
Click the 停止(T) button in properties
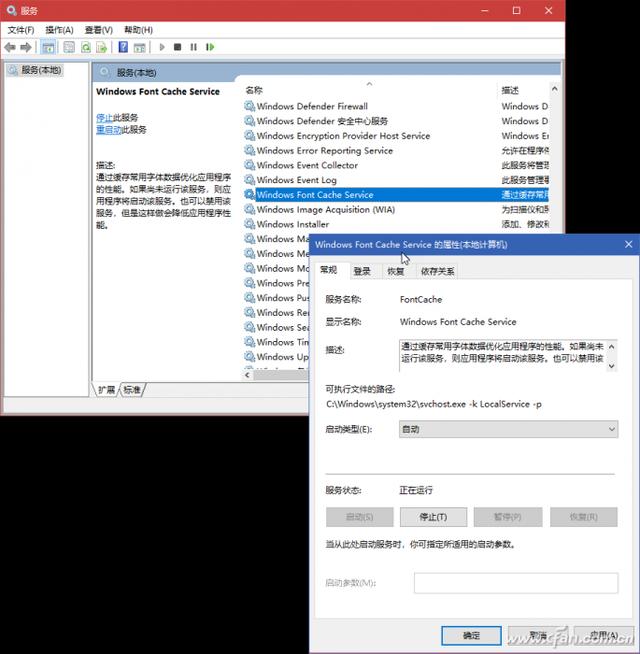tap(433, 517)
